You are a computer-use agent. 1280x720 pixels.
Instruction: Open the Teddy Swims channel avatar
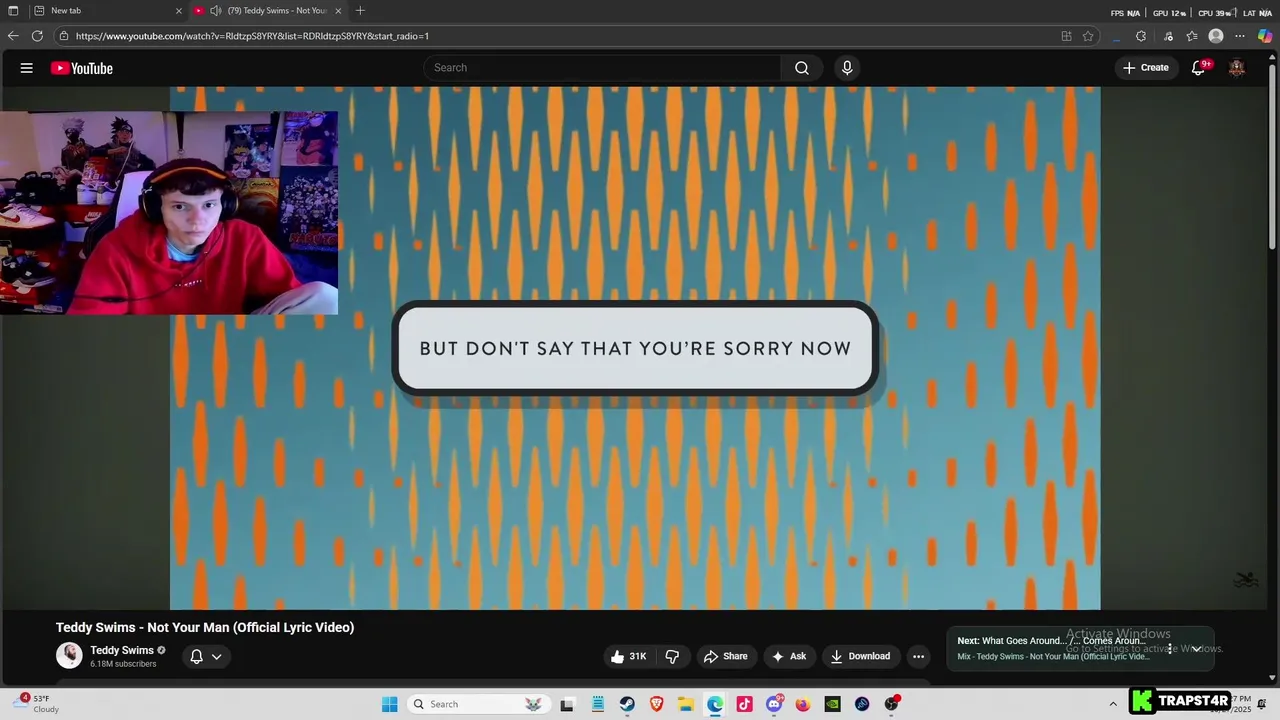pyautogui.click(x=69, y=656)
